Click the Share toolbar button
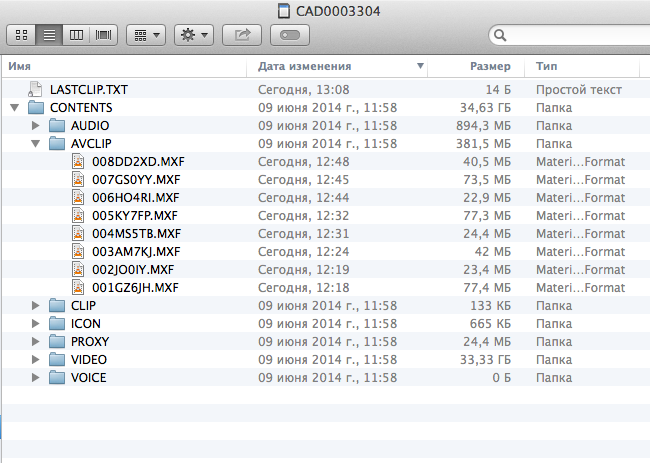 242,35
